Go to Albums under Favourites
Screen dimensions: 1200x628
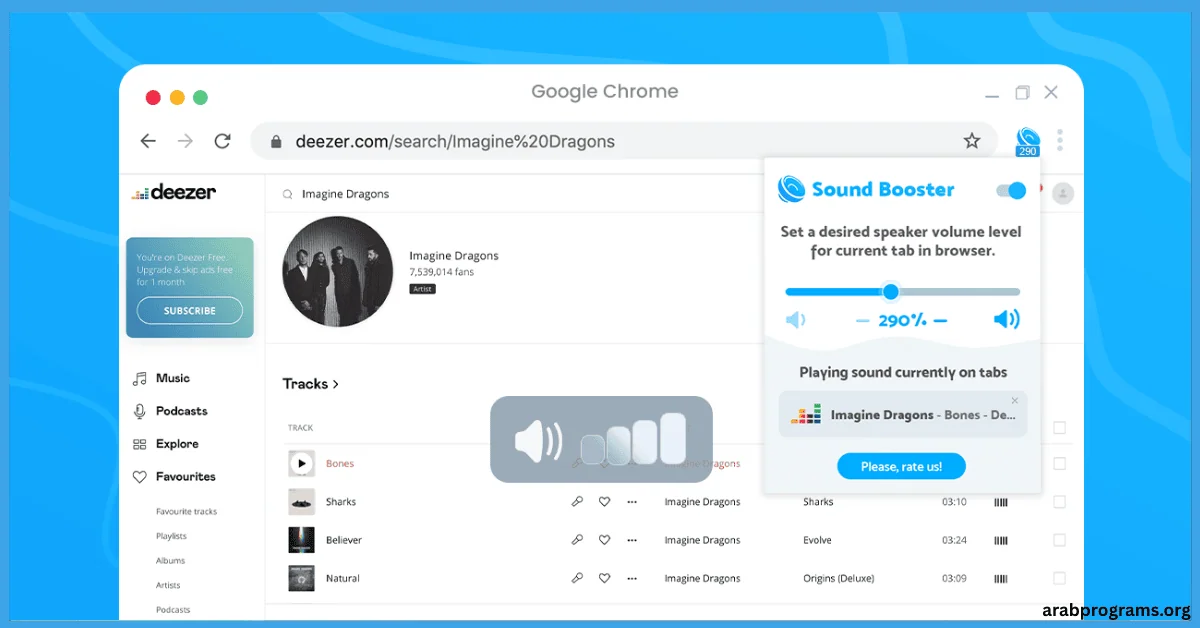click(170, 561)
